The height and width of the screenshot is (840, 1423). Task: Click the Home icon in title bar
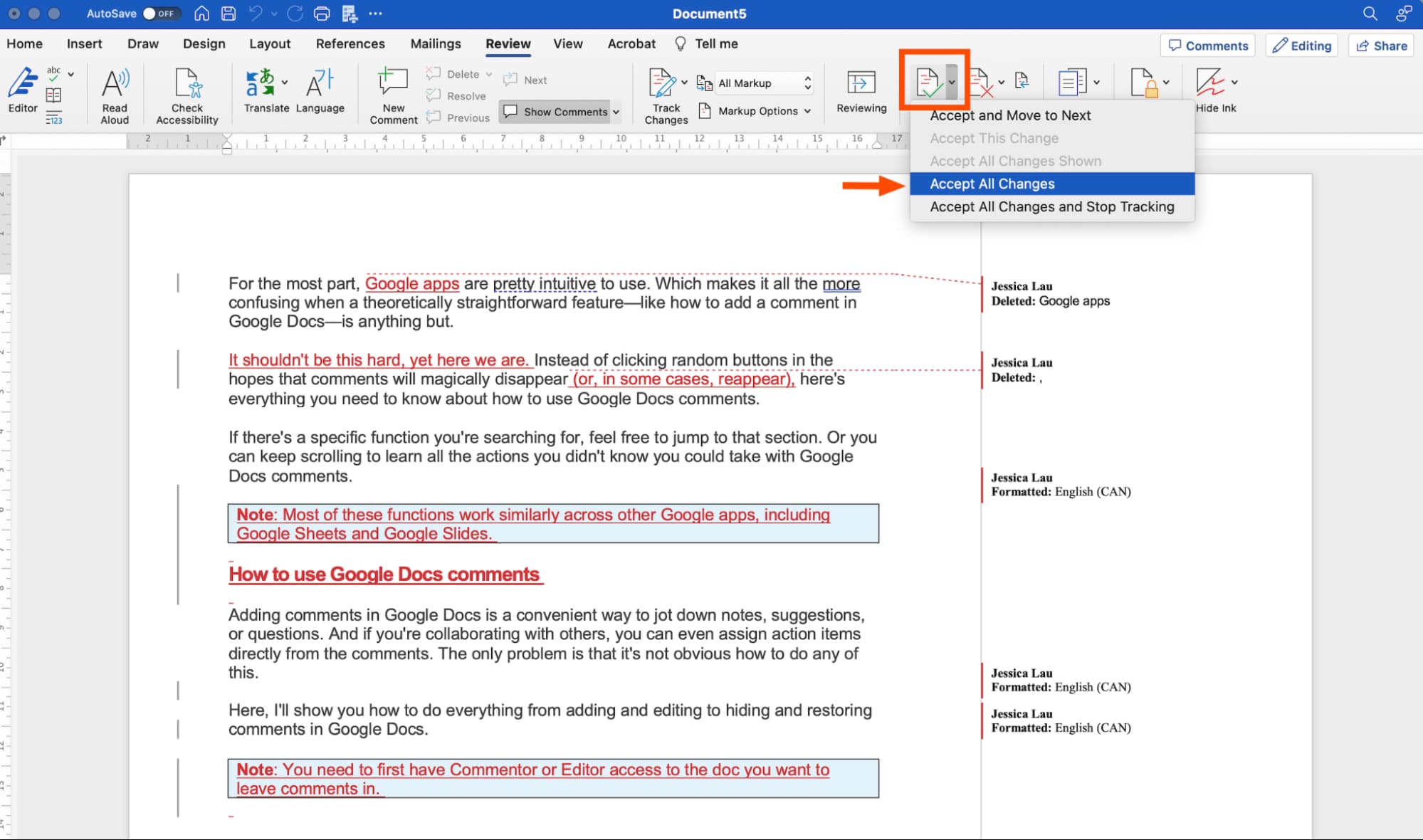[201, 14]
